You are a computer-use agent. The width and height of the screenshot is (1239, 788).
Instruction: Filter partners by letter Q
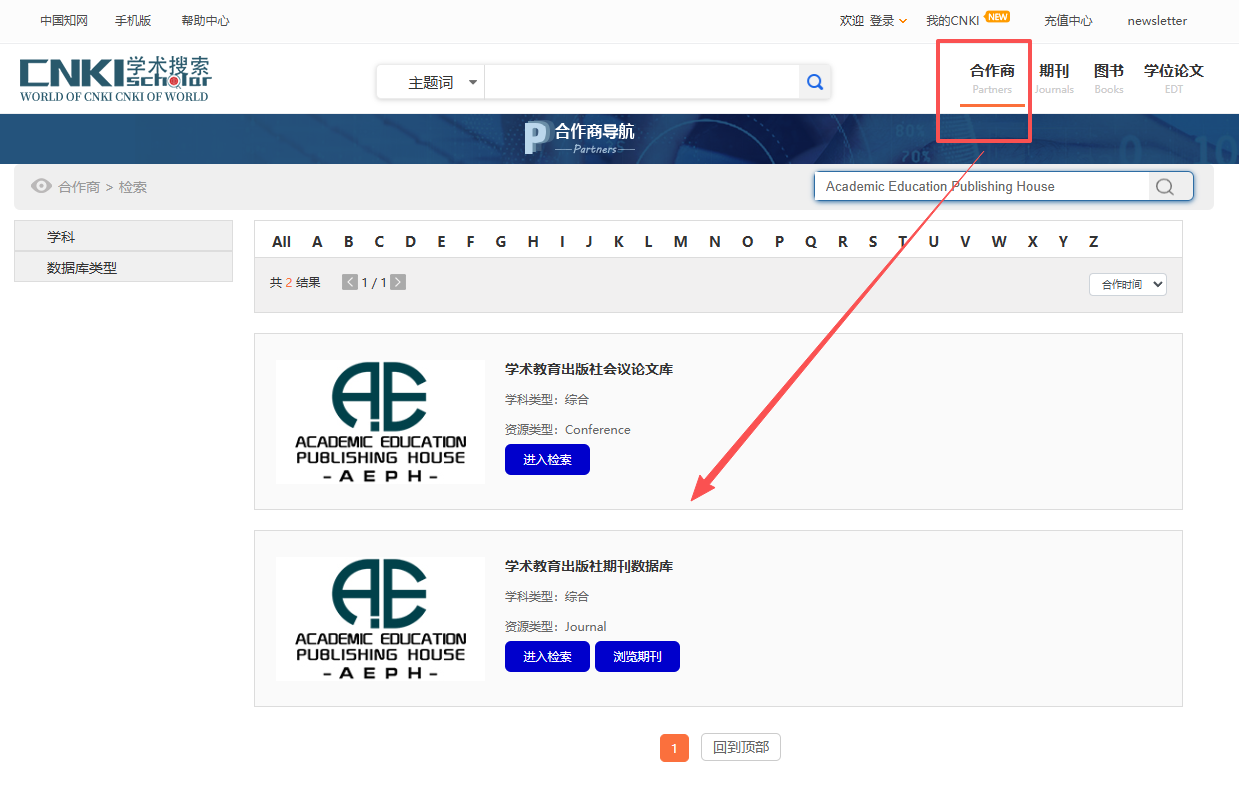click(x=810, y=241)
